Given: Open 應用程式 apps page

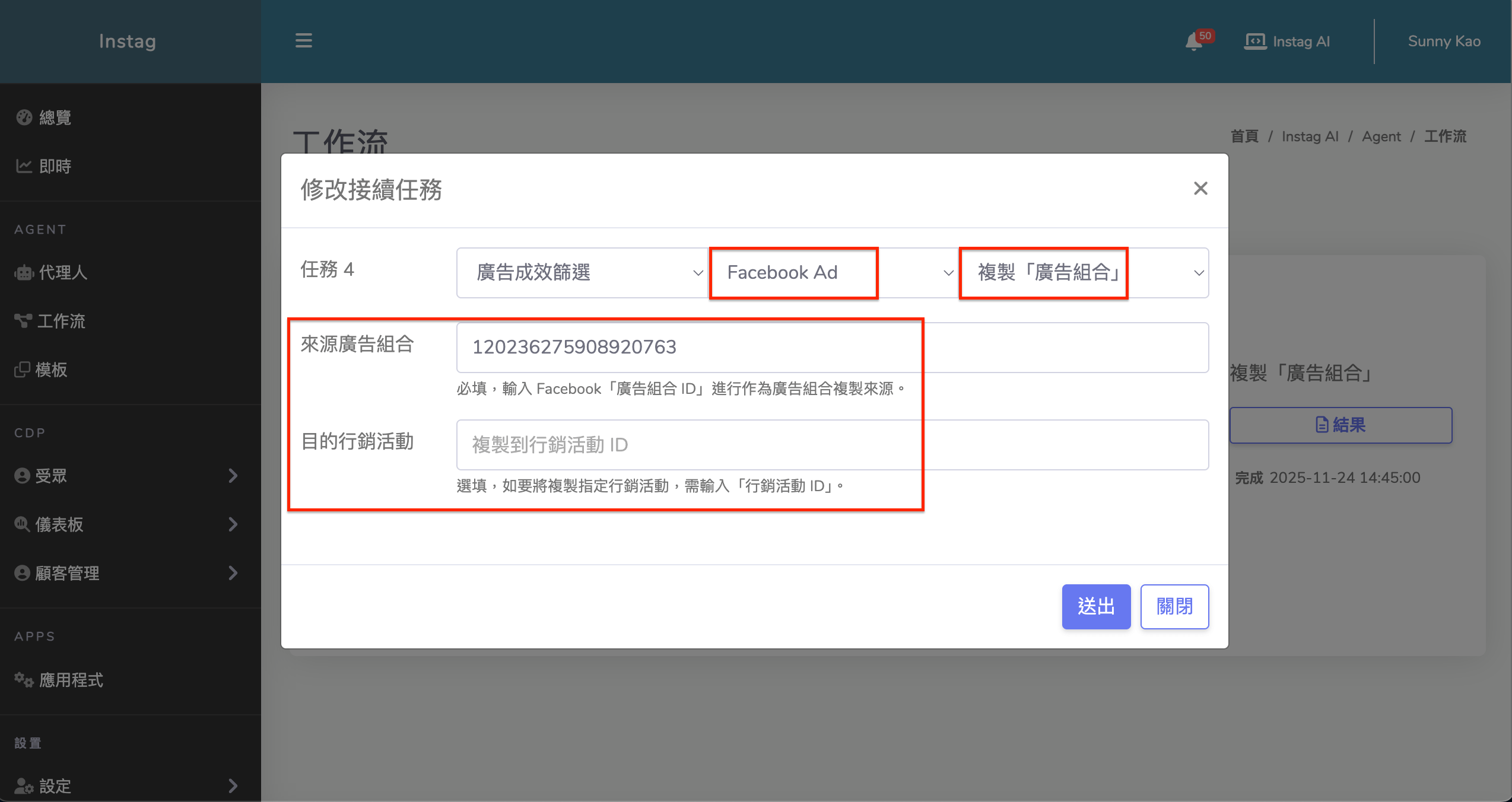Looking at the screenshot, I should (71, 680).
